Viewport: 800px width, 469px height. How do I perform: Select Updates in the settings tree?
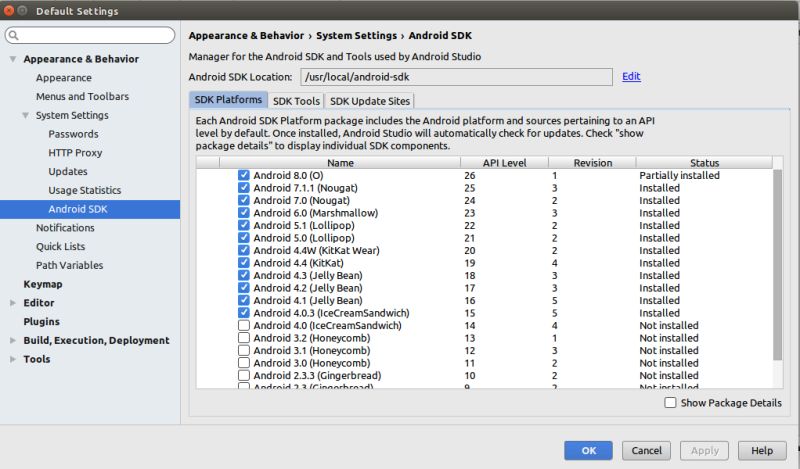tap(68, 171)
